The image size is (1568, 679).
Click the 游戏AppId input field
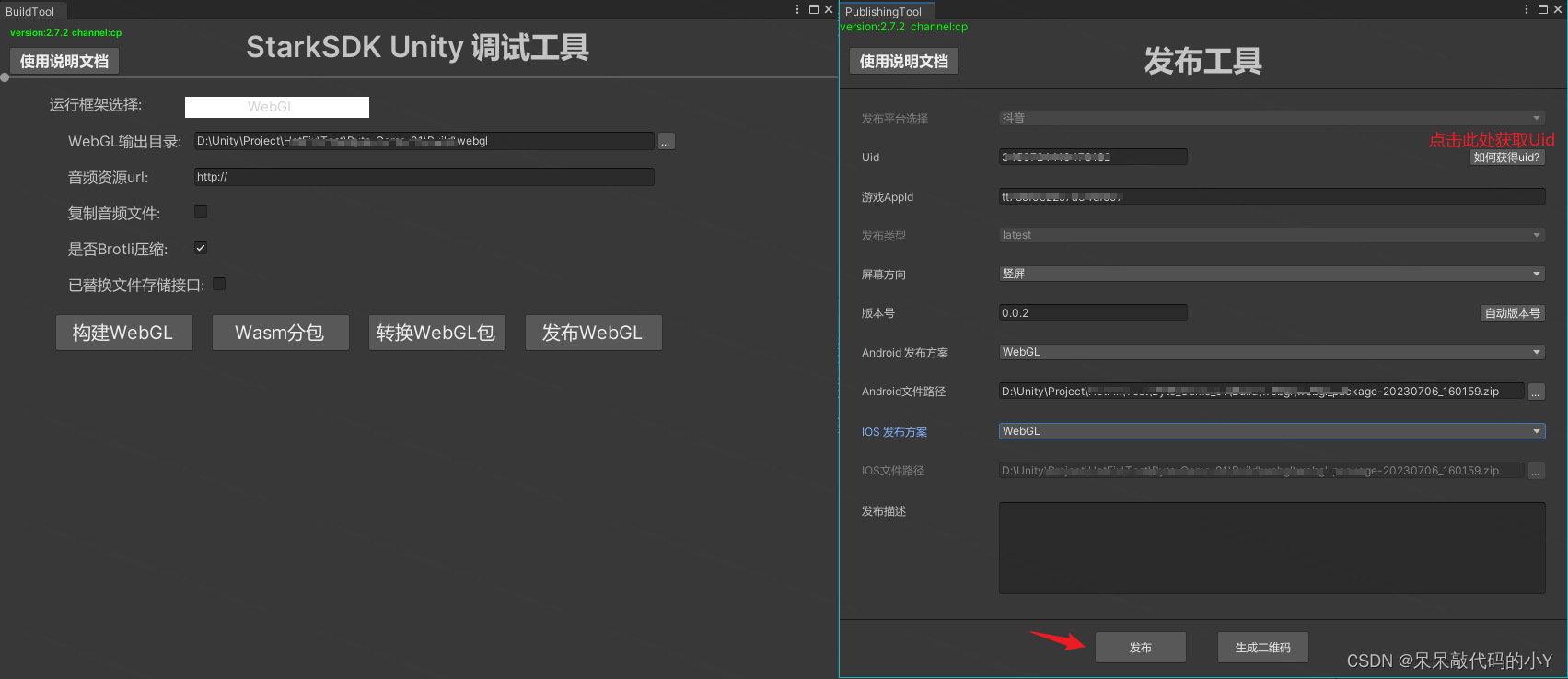pyautogui.click(x=1272, y=196)
